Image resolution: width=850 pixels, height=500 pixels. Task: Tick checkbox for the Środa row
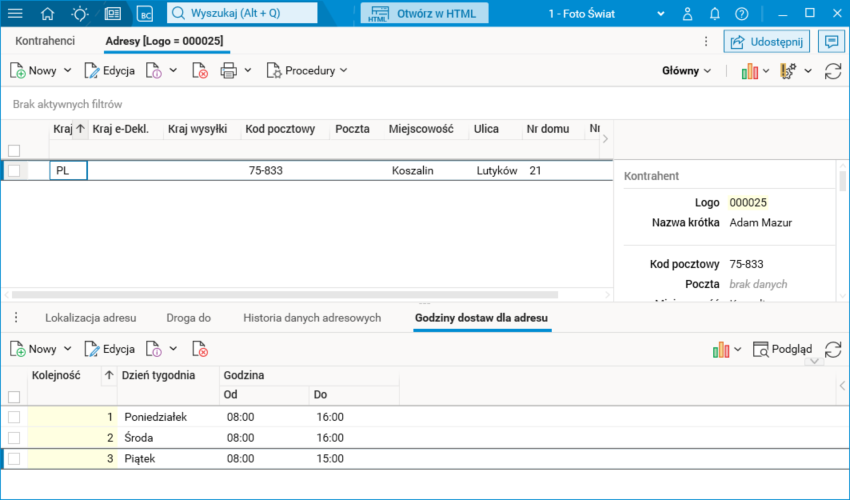(14, 437)
